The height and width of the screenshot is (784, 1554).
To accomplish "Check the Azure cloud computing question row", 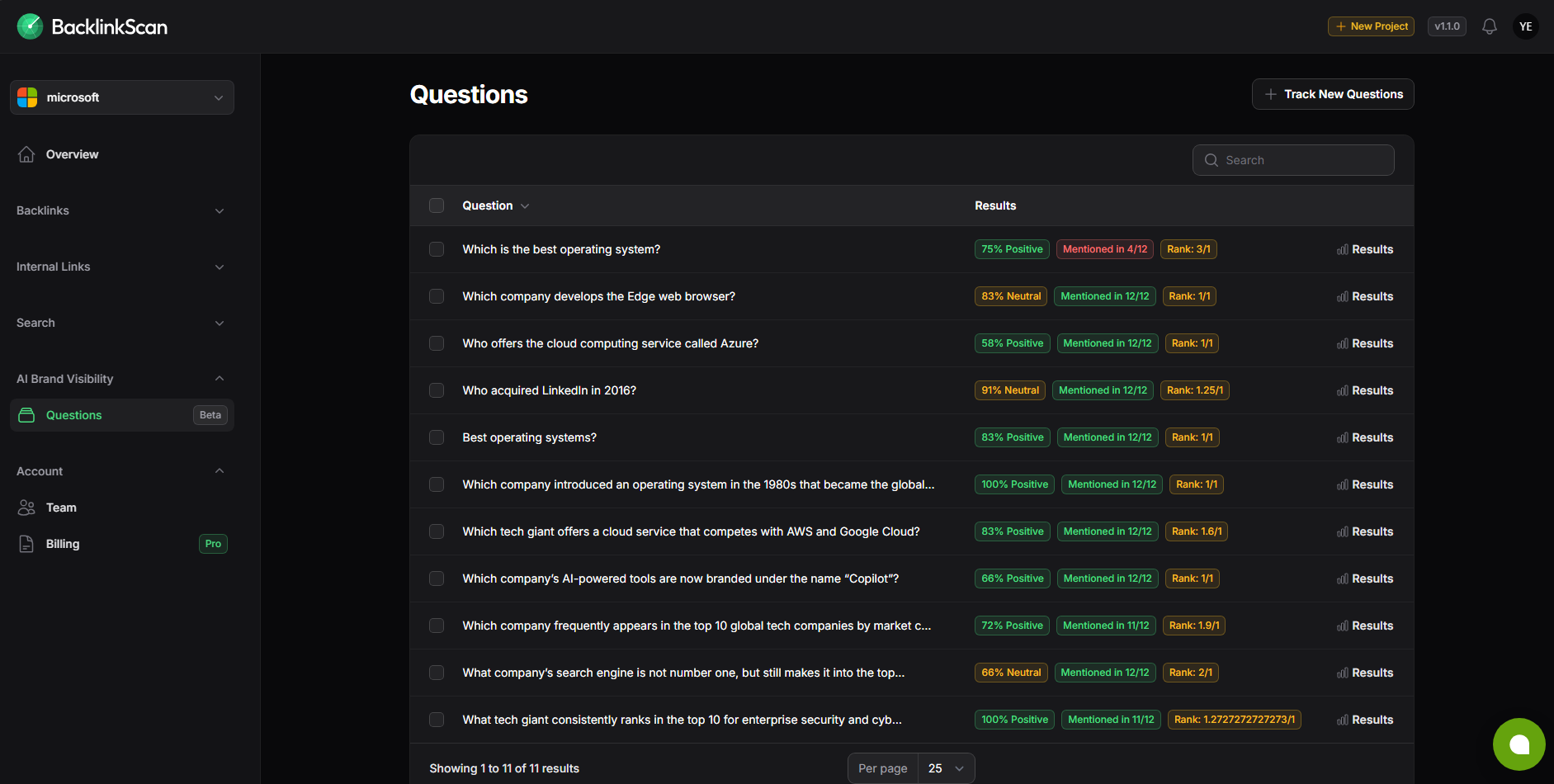I will tap(437, 343).
